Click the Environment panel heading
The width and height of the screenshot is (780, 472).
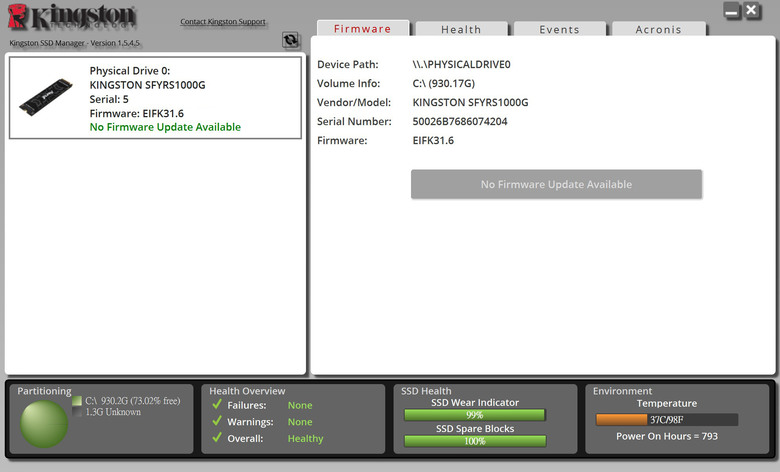click(622, 391)
